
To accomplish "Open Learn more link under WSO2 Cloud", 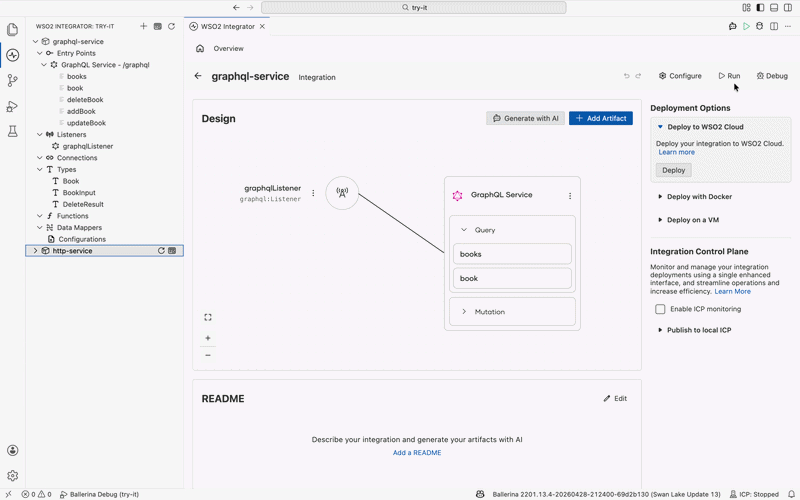I will 677,152.
